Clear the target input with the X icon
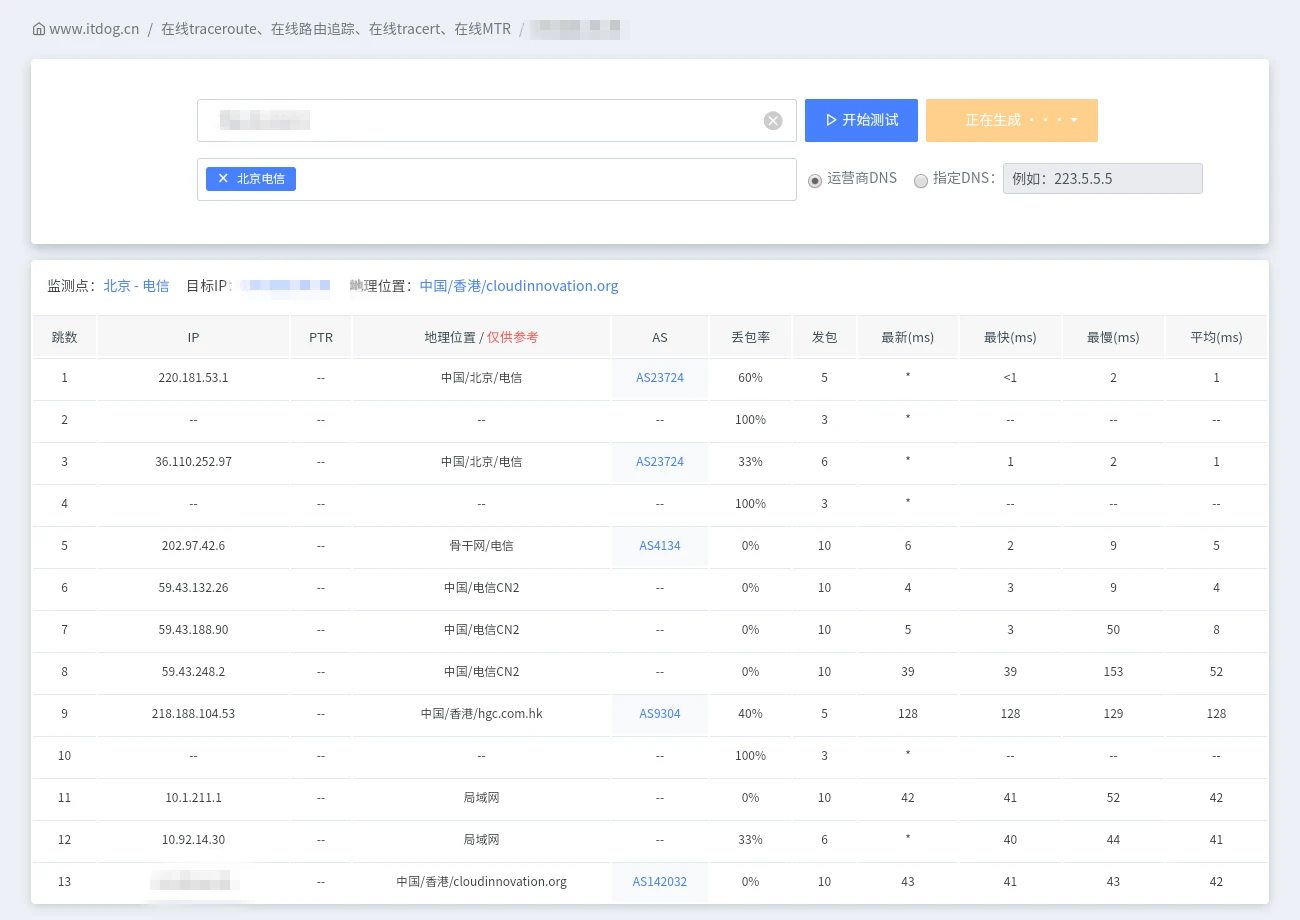1300x920 pixels. pyautogui.click(x=773, y=121)
